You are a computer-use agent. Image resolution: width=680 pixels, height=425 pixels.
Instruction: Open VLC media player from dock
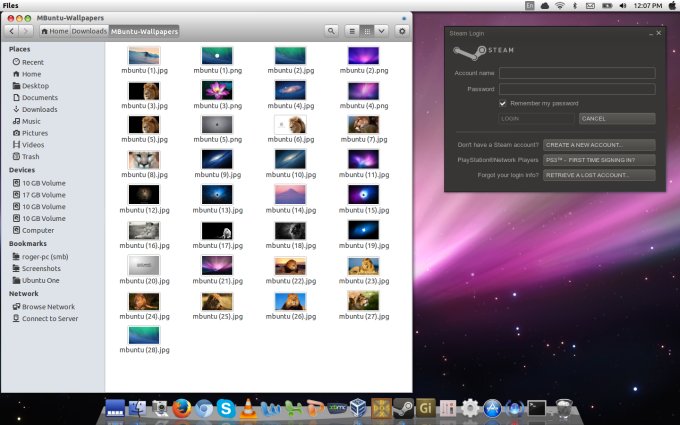pyautogui.click(x=248, y=408)
